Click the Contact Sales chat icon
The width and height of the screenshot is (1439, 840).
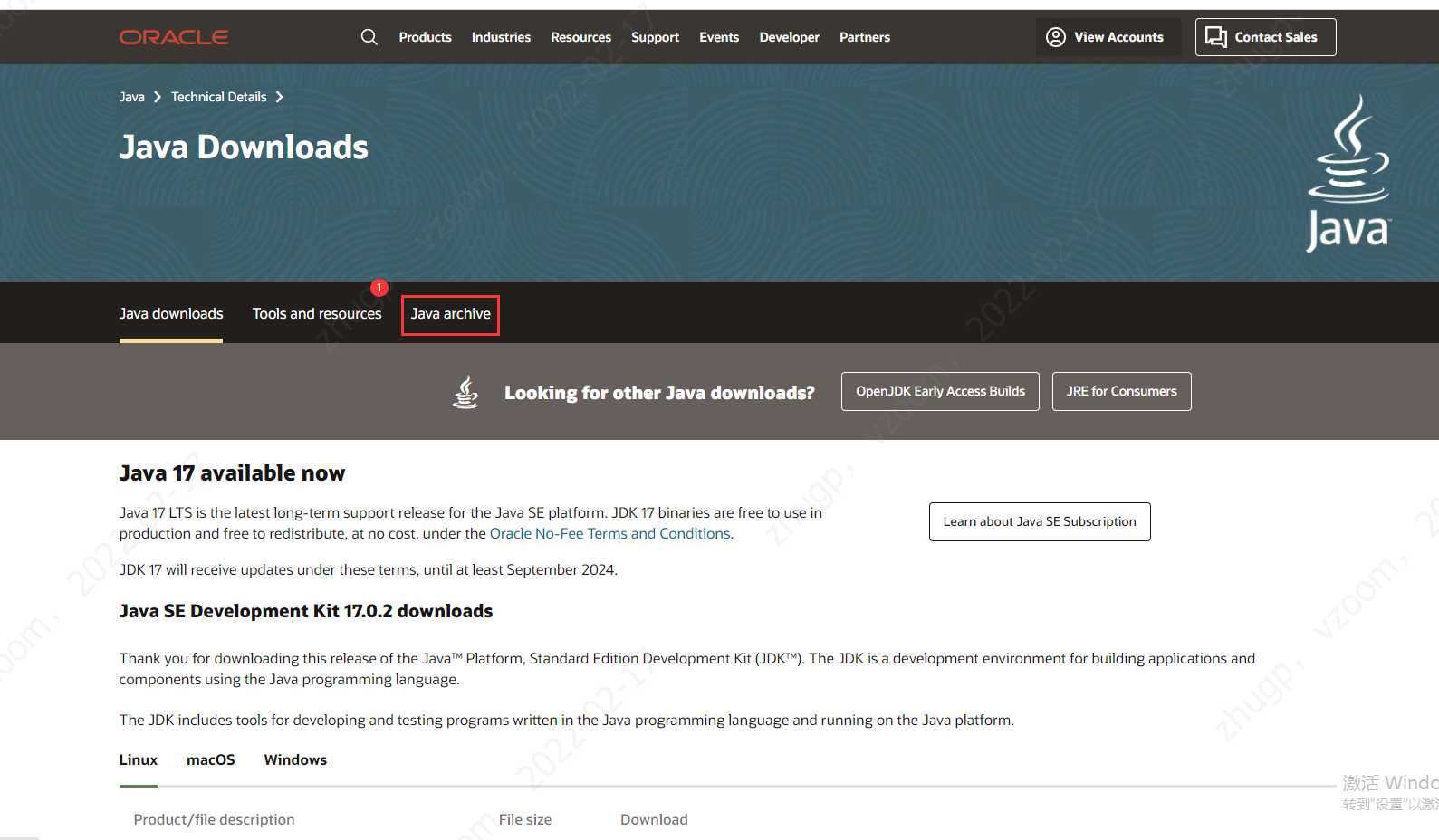tap(1216, 37)
